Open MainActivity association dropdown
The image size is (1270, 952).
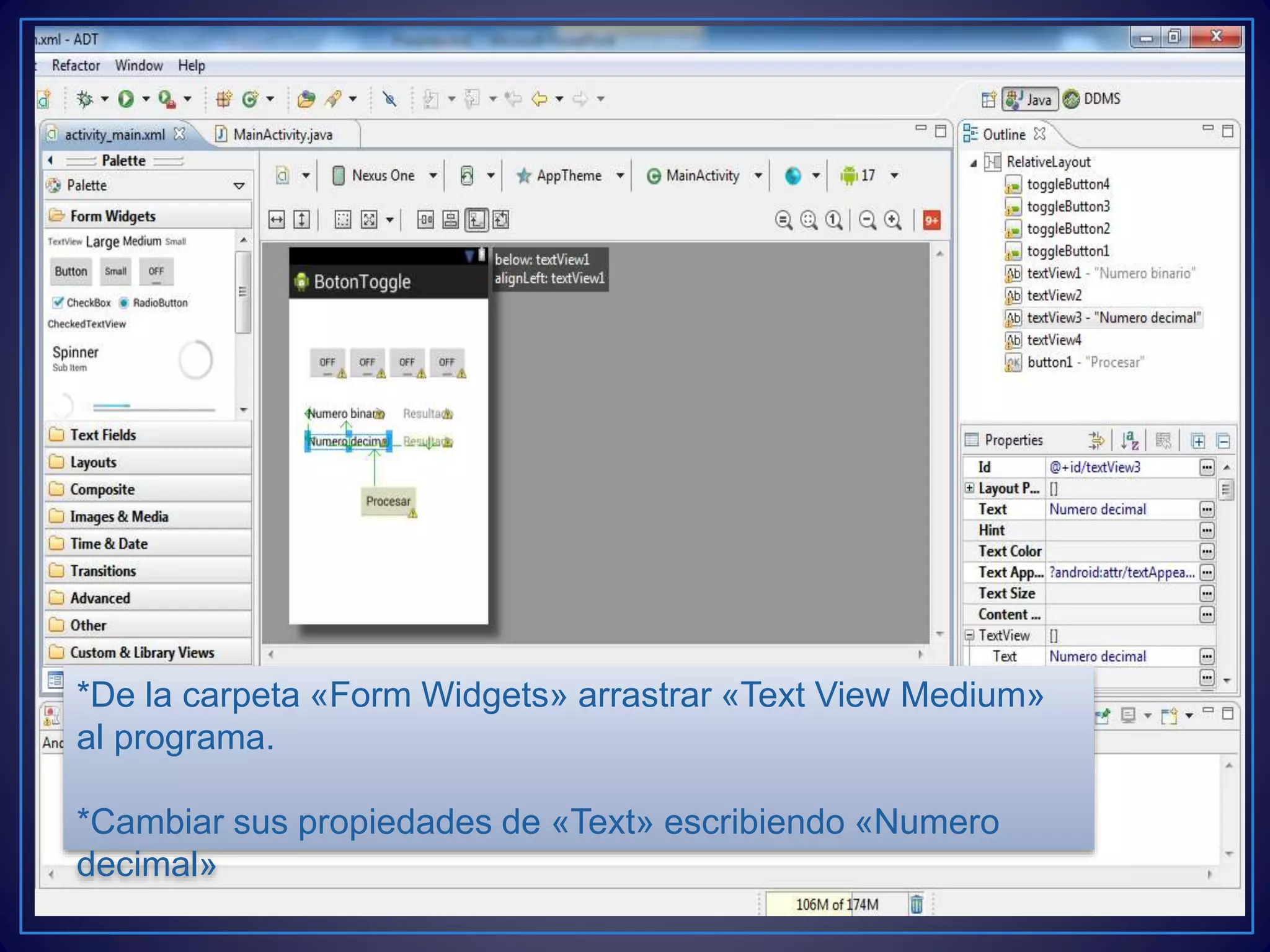[704, 176]
